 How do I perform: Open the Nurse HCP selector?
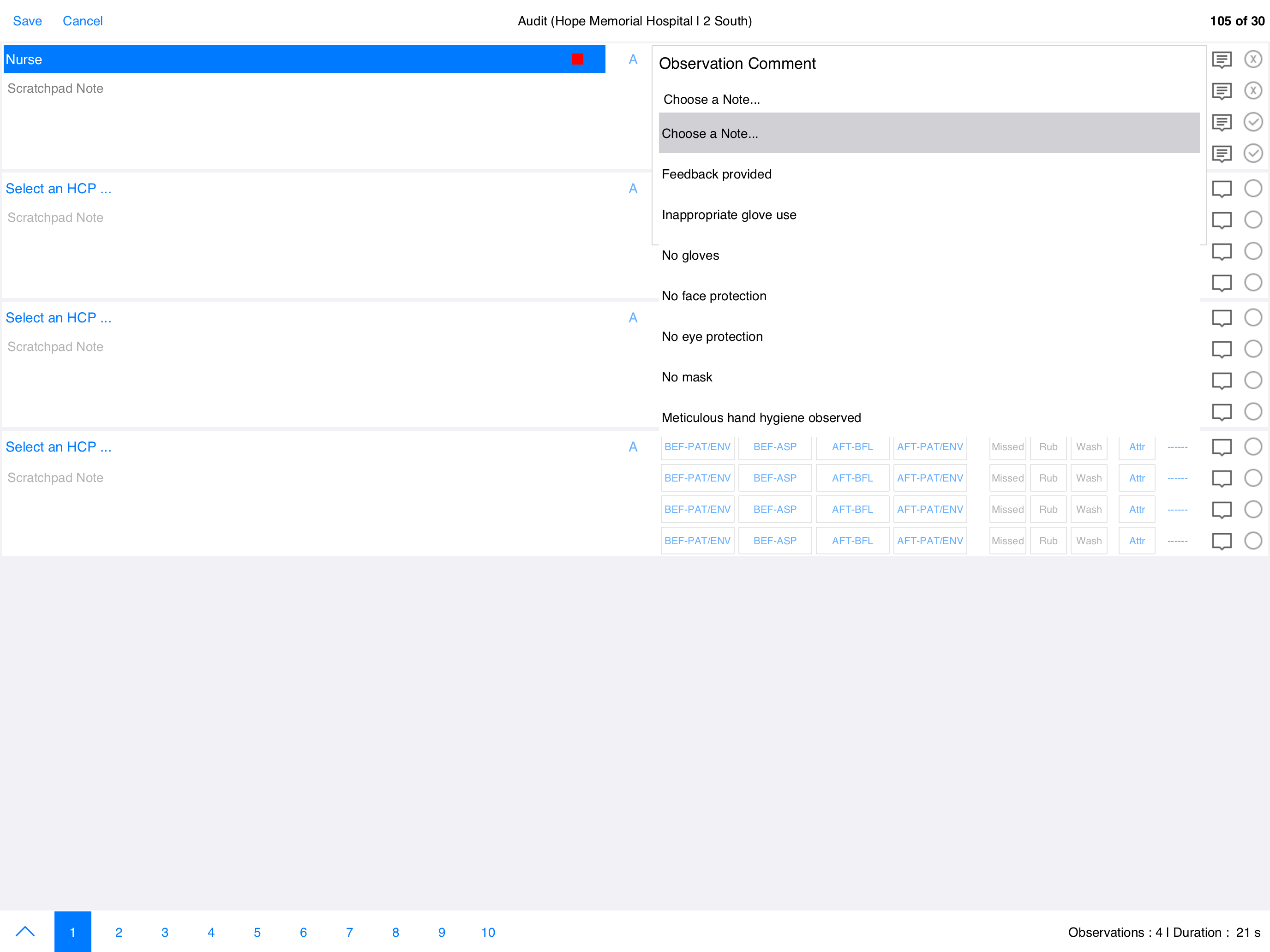tap(304, 59)
